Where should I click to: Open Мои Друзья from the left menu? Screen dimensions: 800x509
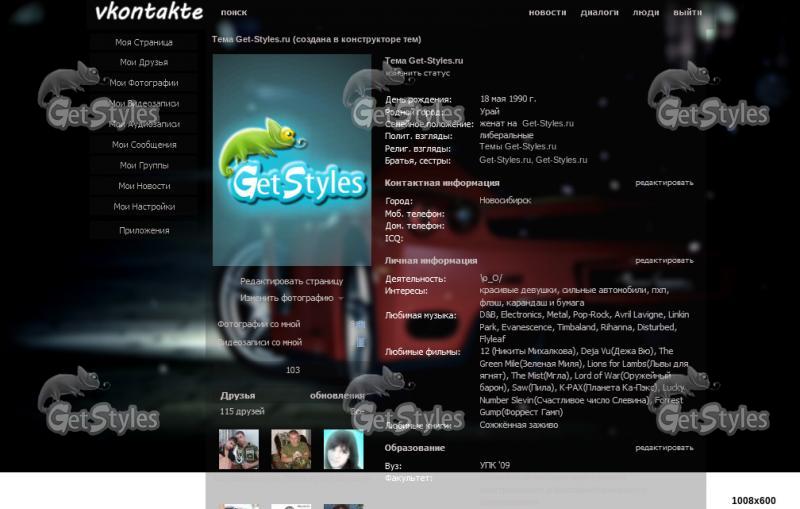tap(144, 62)
